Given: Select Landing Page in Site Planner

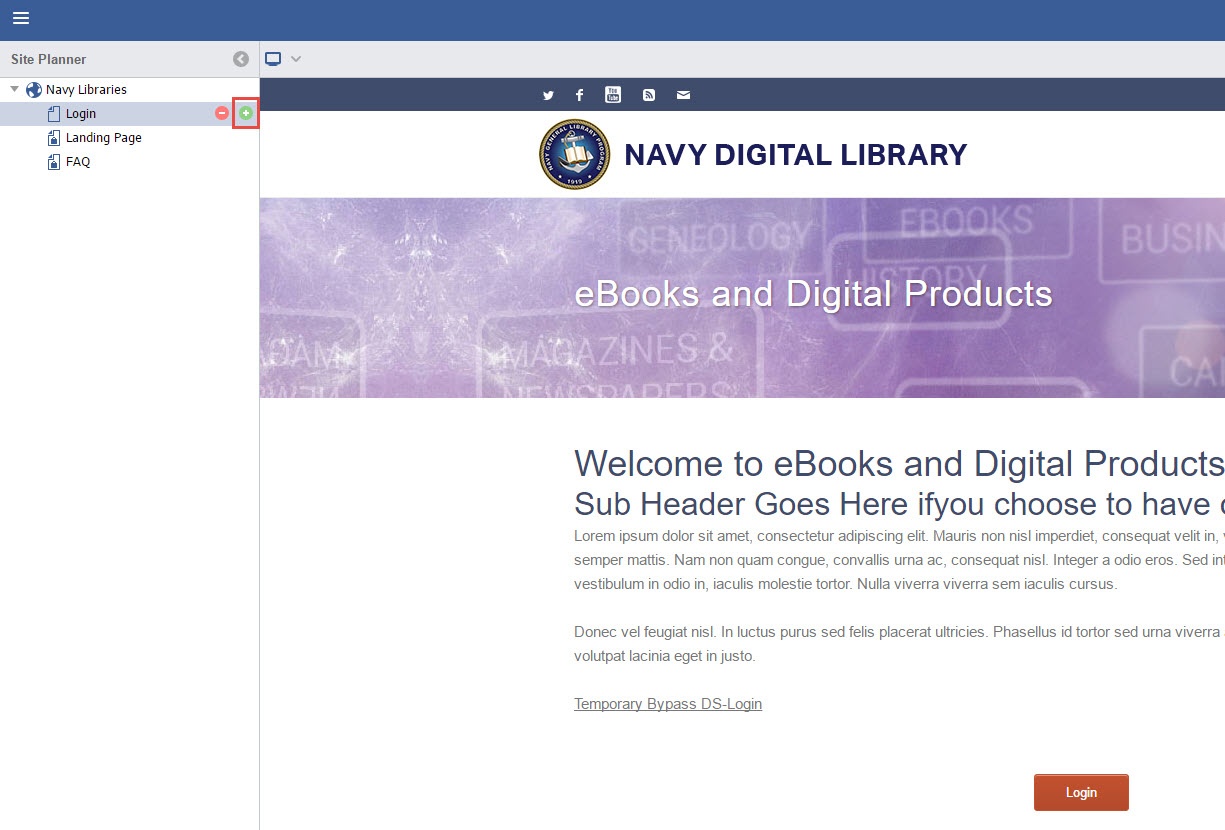Looking at the screenshot, I should [x=103, y=138].
